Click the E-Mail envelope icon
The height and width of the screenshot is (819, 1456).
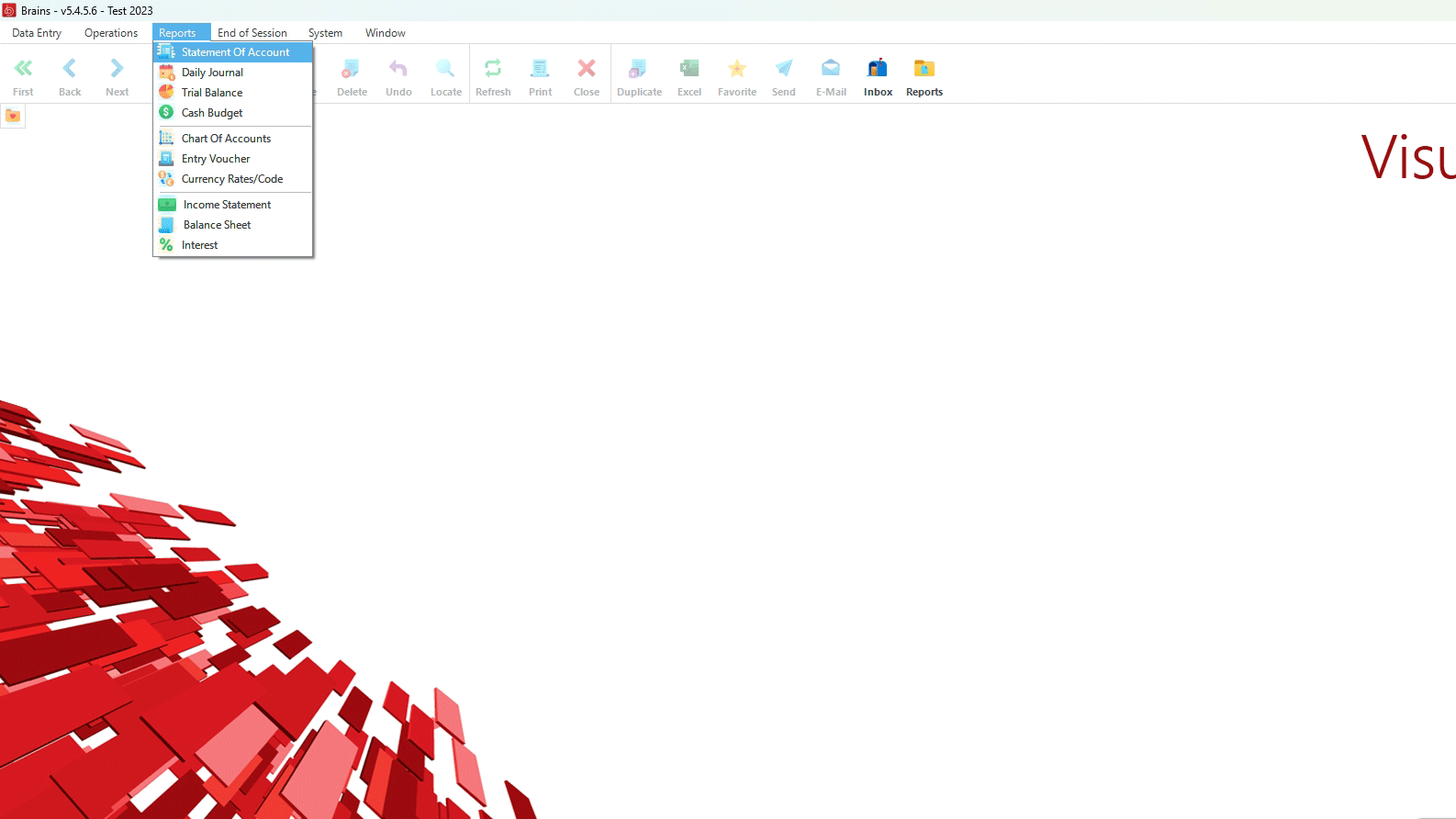click(831, 68)
